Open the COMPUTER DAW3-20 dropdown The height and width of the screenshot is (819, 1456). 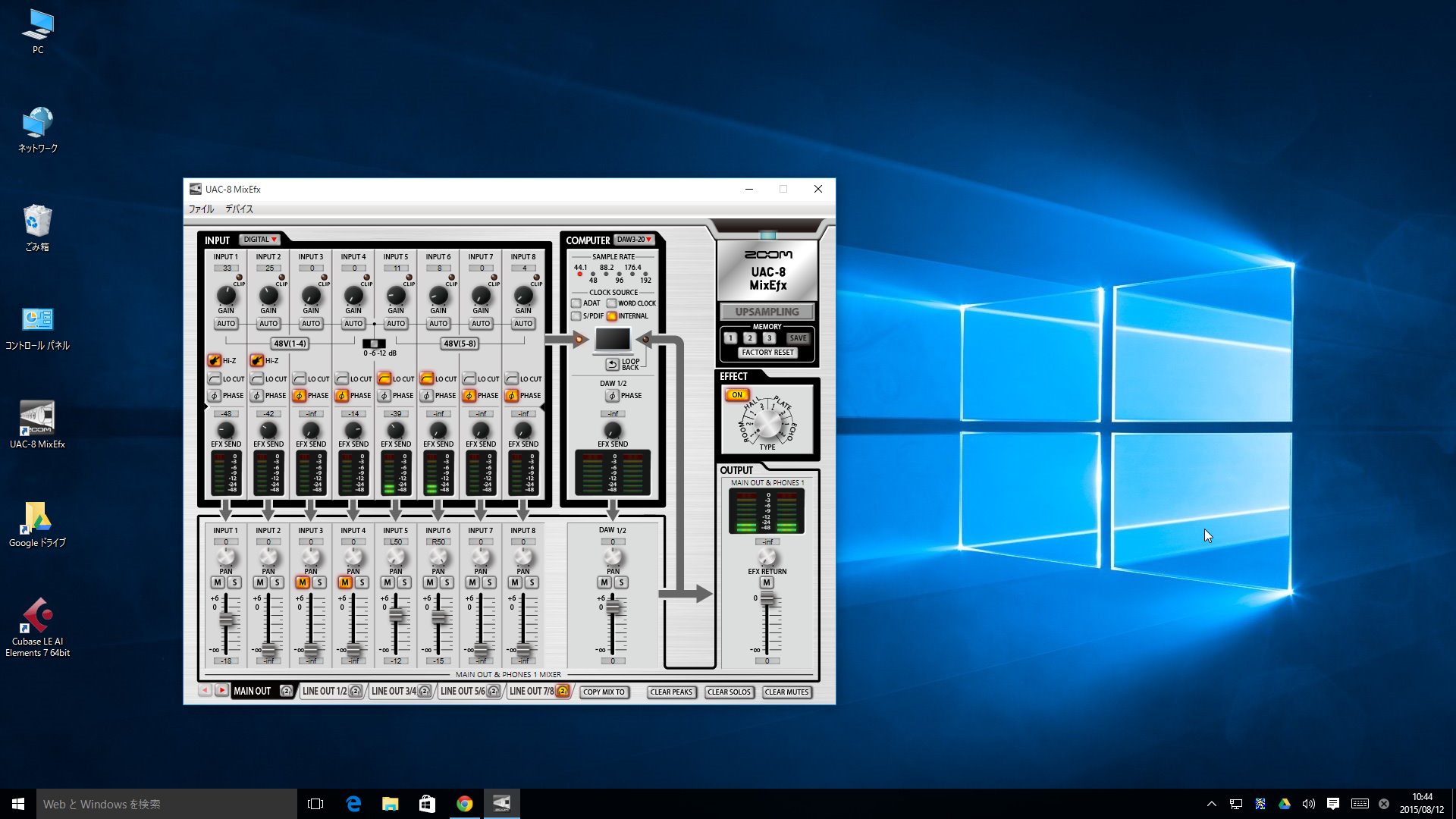click(634, 240)
